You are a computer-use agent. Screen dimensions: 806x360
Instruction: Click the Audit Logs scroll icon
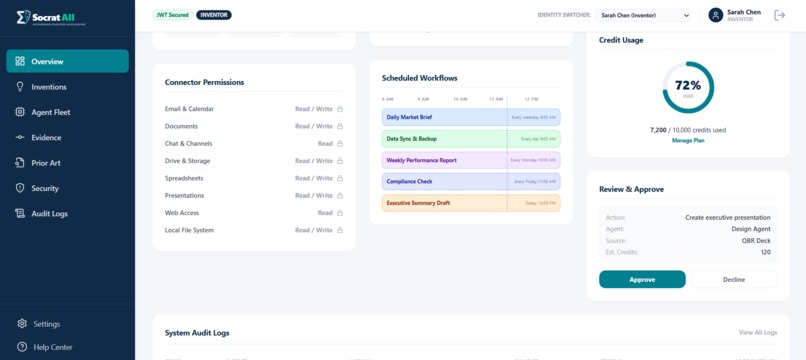click(x=20, y=213)
